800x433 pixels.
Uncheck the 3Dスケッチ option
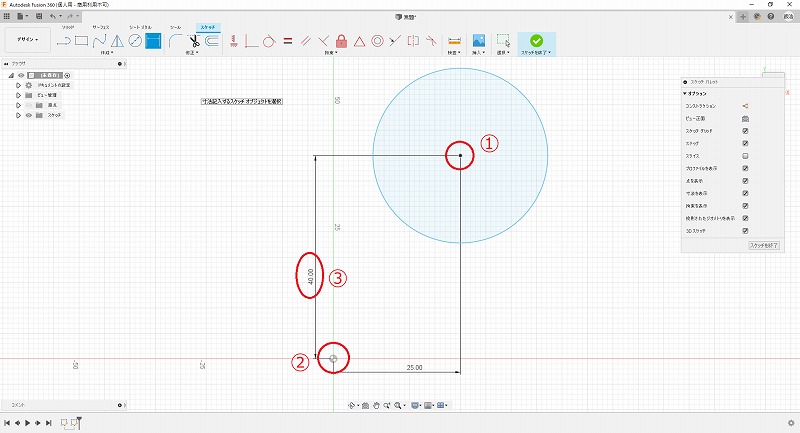tap(745, 230)
